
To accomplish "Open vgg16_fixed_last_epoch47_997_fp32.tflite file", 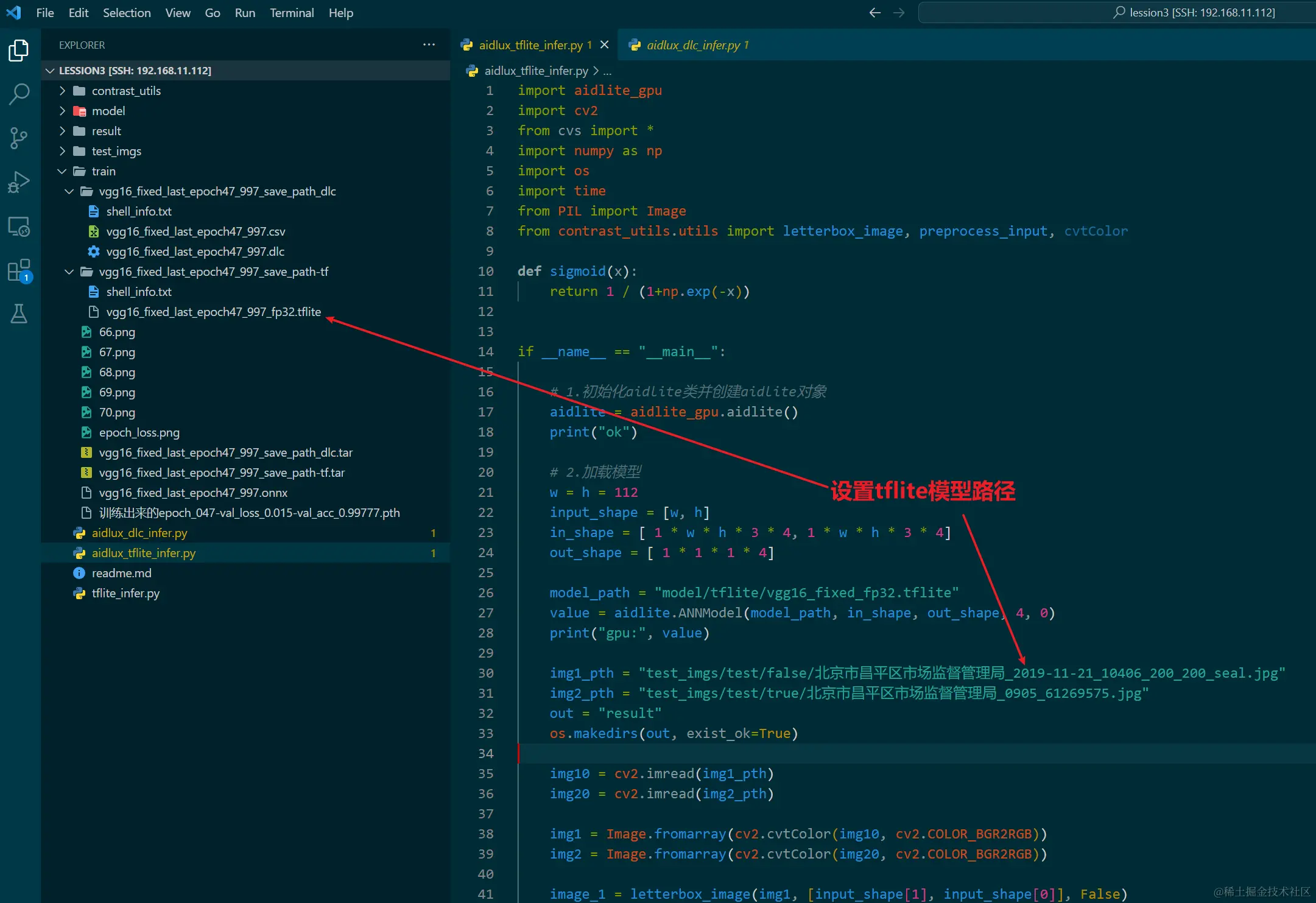I will [213, 312].
